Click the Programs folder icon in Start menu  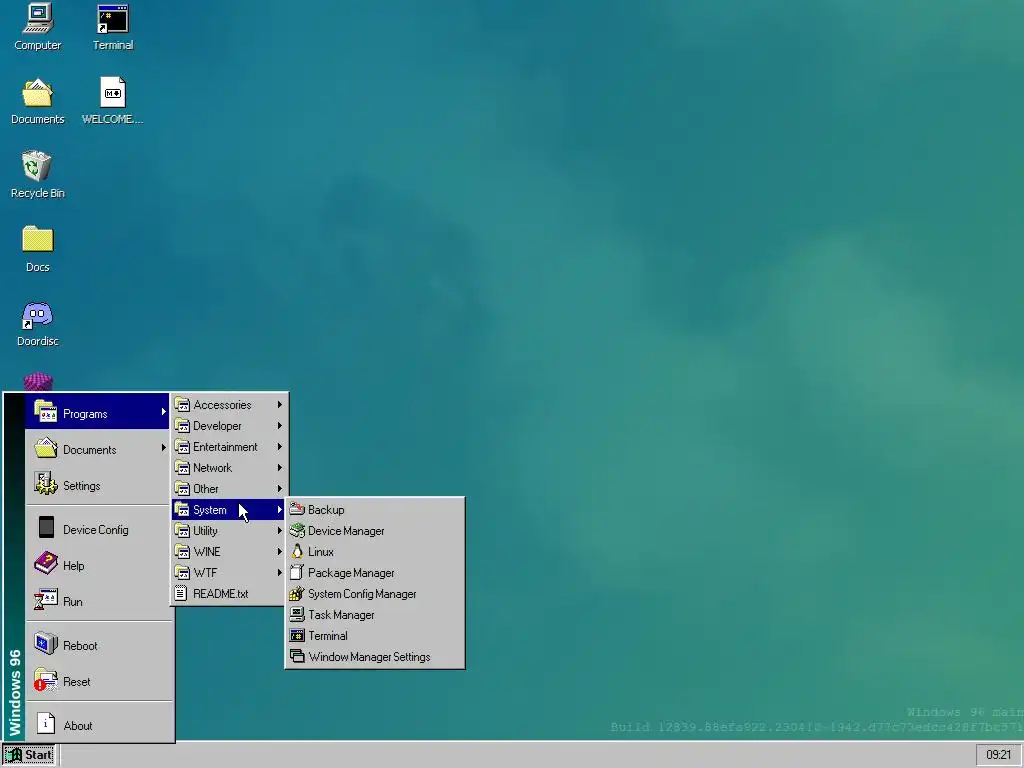click(x=46, y=411)
